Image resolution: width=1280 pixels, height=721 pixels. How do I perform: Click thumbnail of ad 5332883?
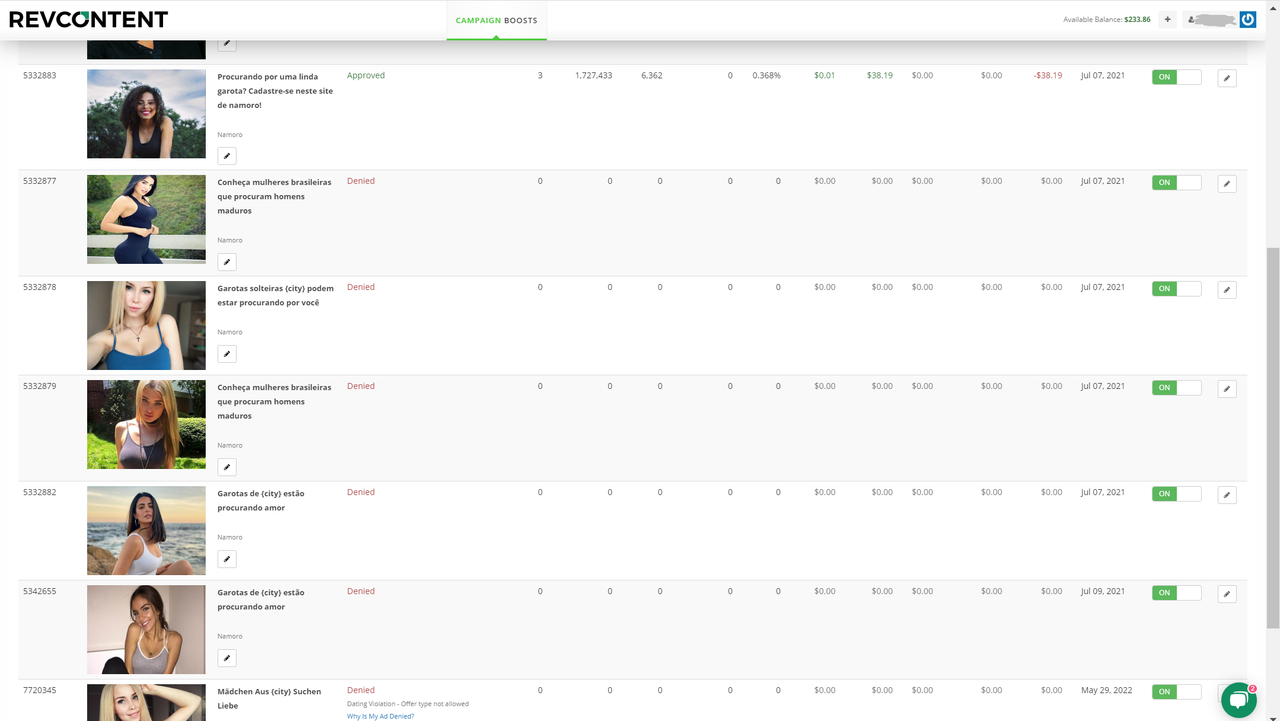(x=146, y=114)
